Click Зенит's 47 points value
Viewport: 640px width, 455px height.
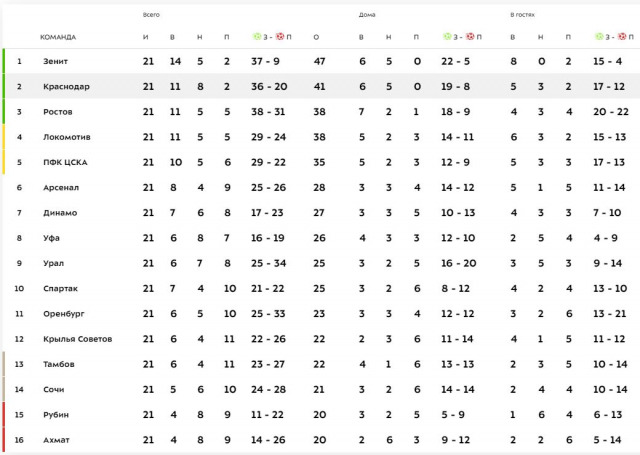click(320, 61)
